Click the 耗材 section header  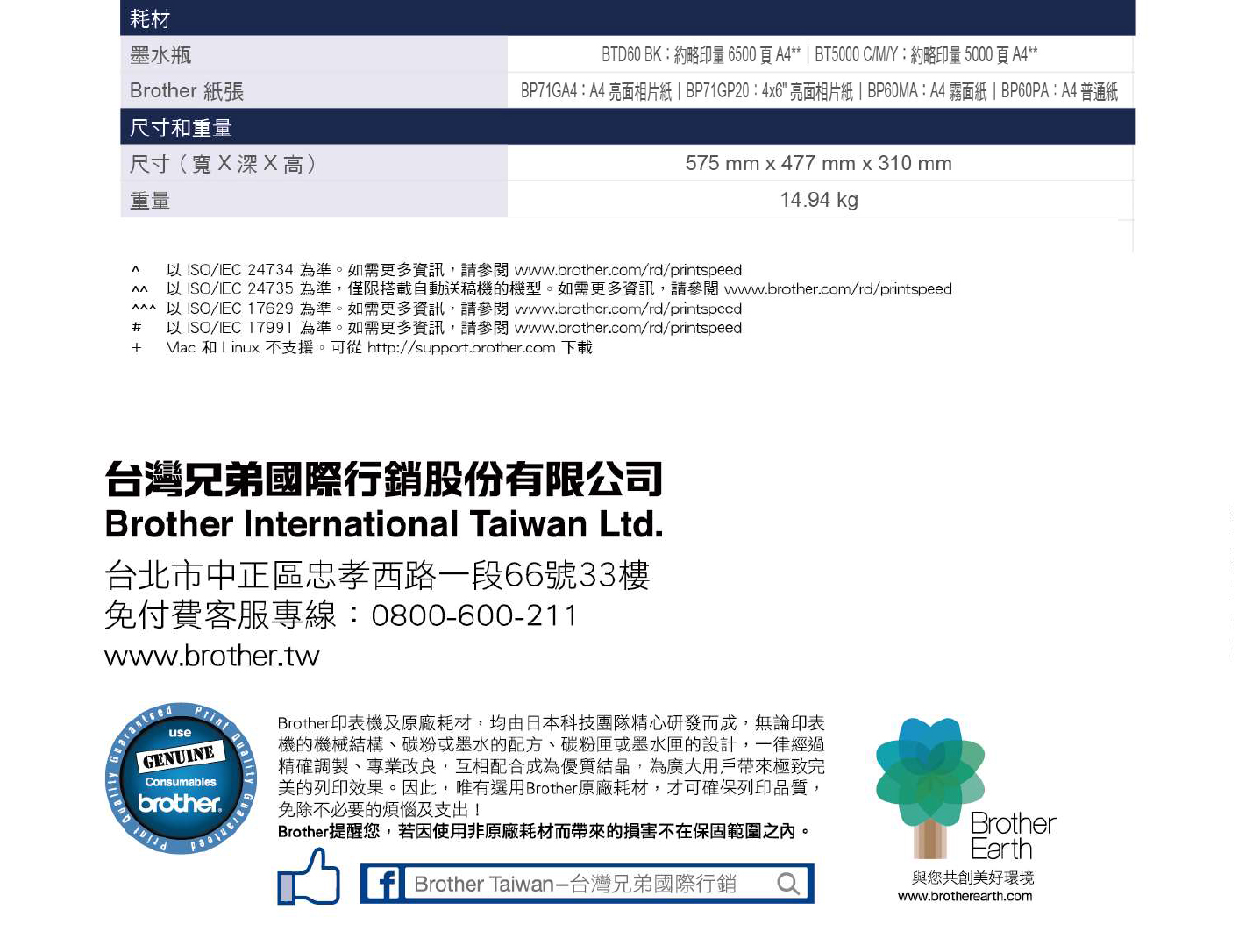click(x=627, y=18)
